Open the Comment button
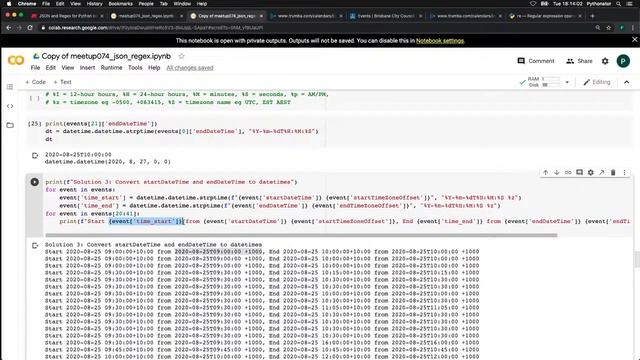Image resolution: width=640 pixels, height=360 pixels. tap(536, 61)
